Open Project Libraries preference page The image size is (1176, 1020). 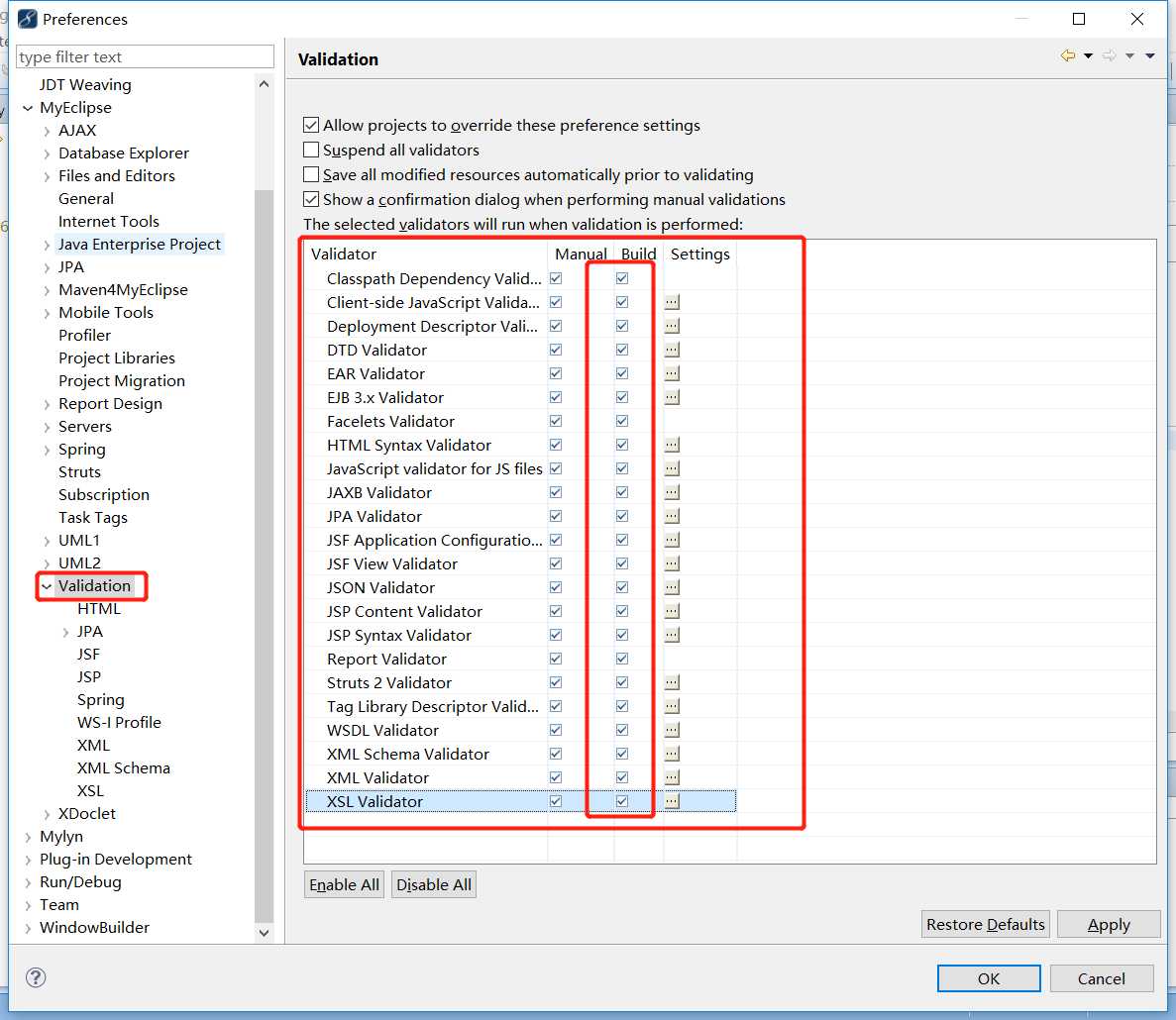click(x=116, y=358)
